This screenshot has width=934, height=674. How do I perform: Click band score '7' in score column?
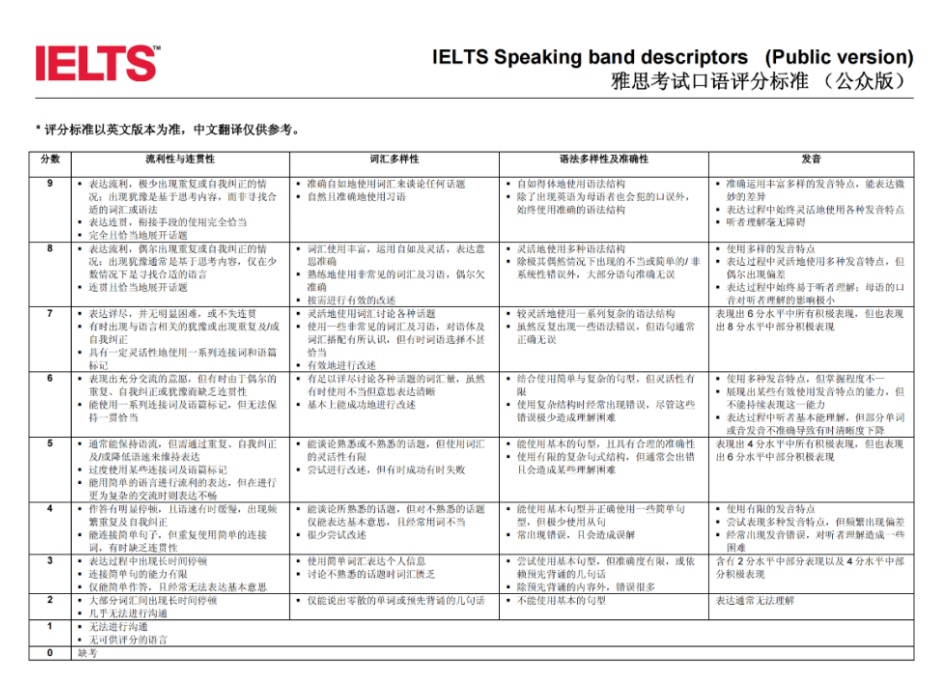point(50,313)
